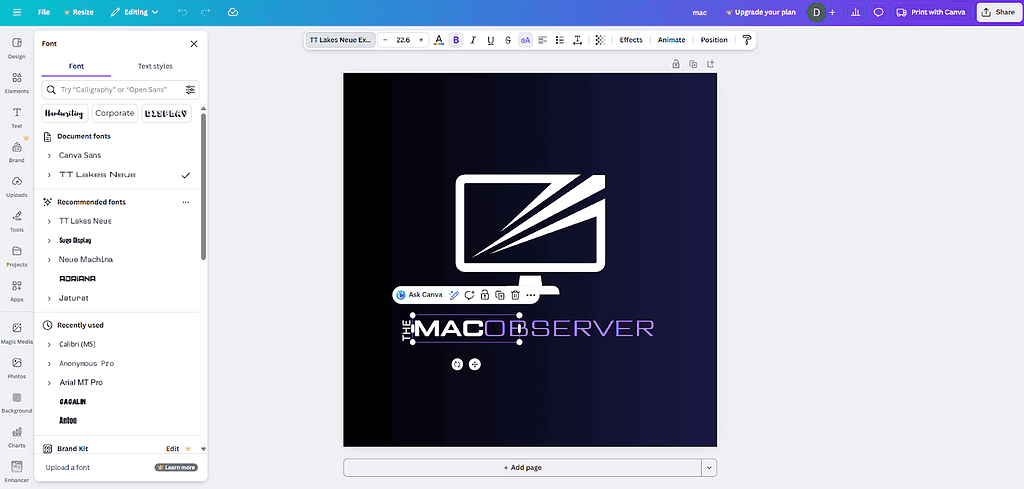Image resolution: width=1024 pixels, height=489 pixels.
Task: Delete the selected text with trash icon
Action: click(515, 295)
